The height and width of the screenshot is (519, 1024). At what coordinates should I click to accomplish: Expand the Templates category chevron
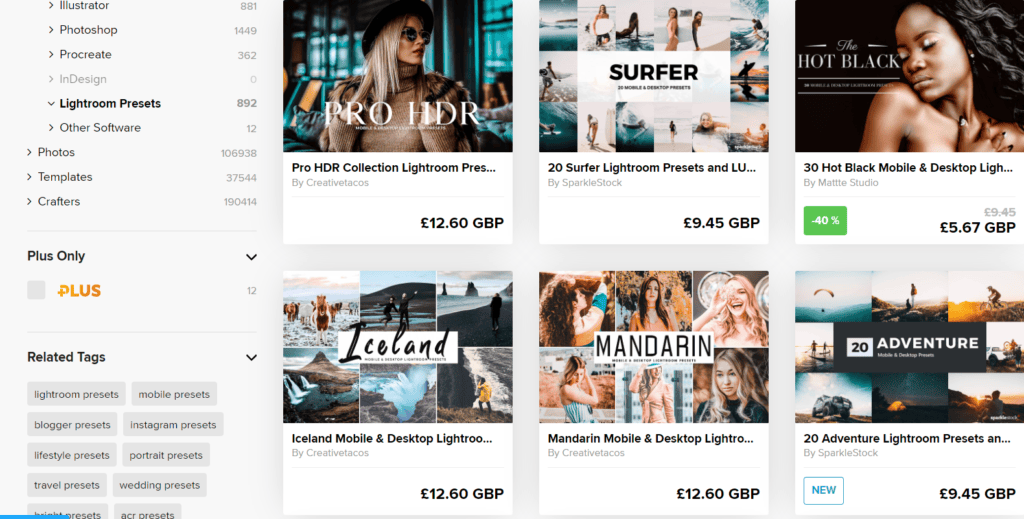click(29, 177)
